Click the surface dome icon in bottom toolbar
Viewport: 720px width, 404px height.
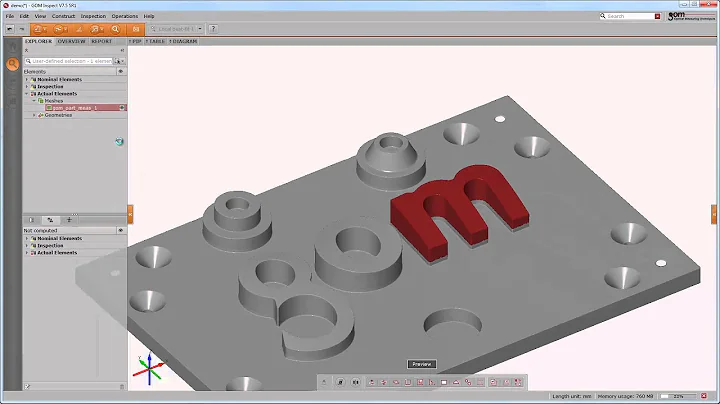[x=456, y=382]
